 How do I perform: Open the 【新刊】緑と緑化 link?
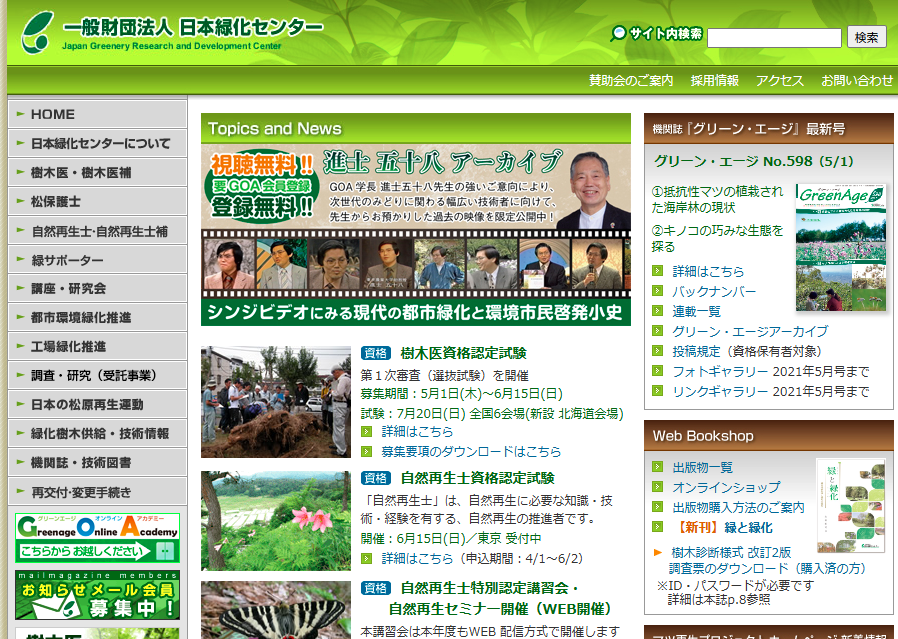click(723, 528)
